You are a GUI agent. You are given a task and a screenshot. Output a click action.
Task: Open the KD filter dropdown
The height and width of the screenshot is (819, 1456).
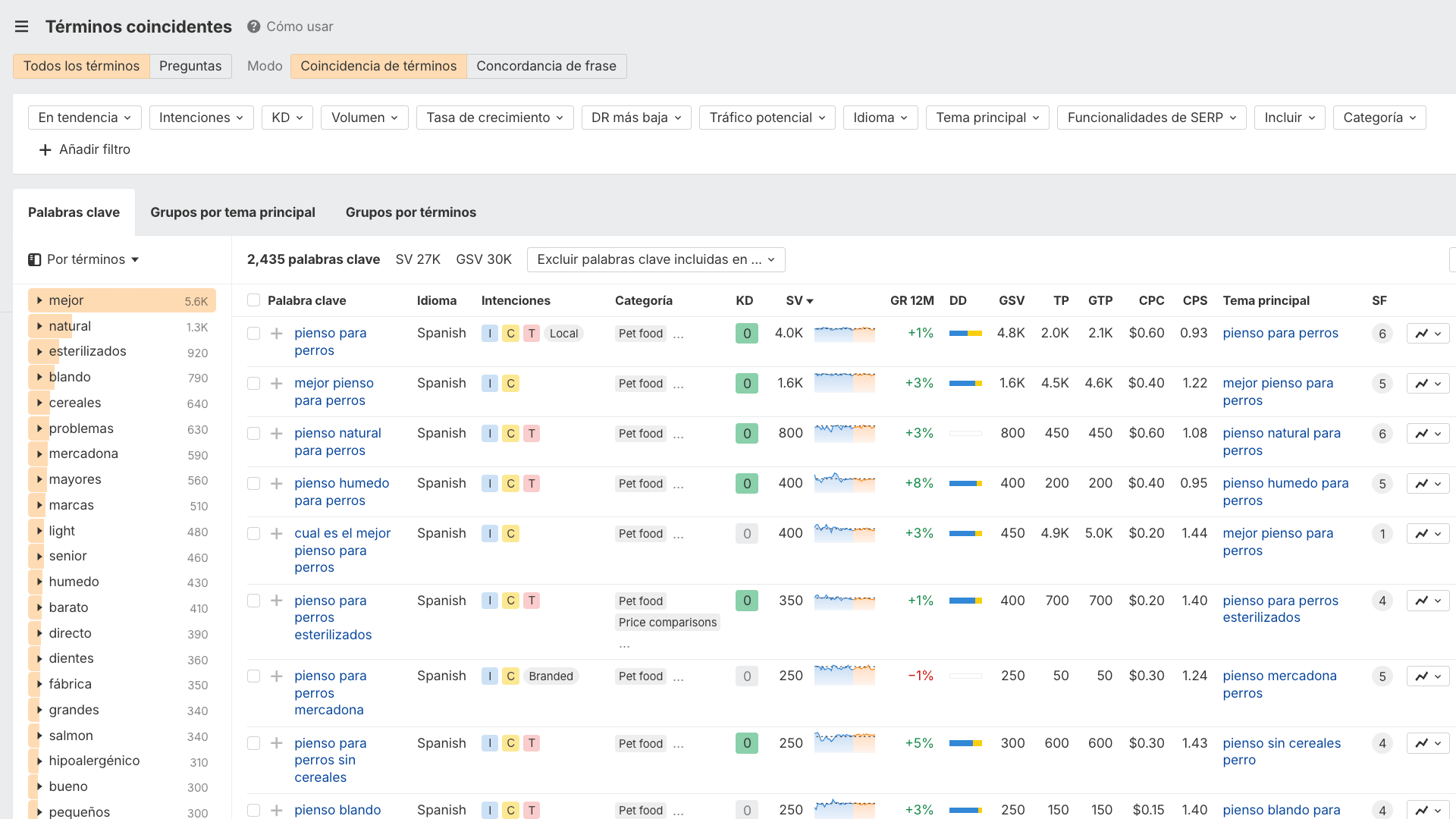[287, 118]
